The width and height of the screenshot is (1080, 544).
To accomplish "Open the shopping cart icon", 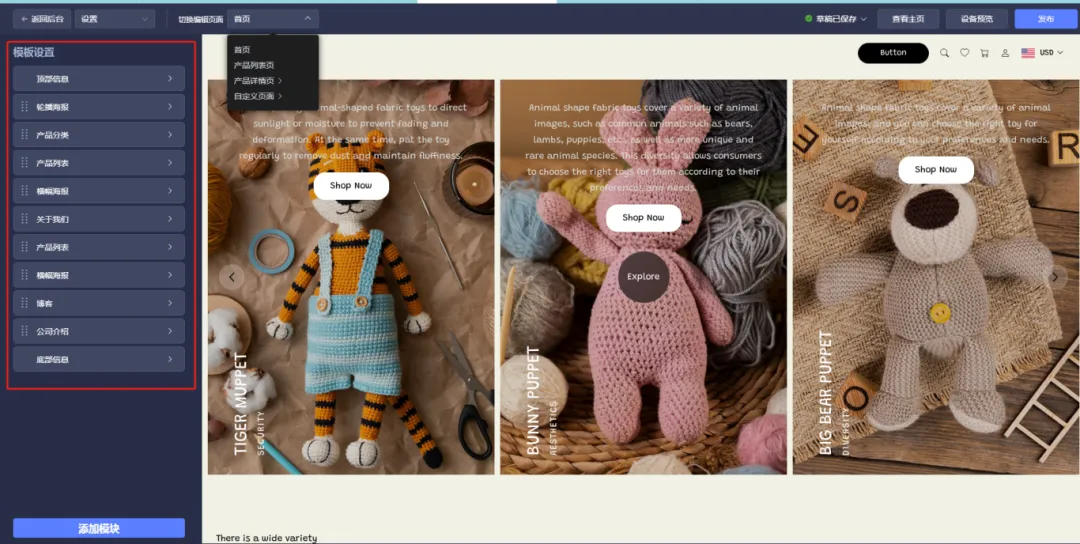I will pos(984,53).
